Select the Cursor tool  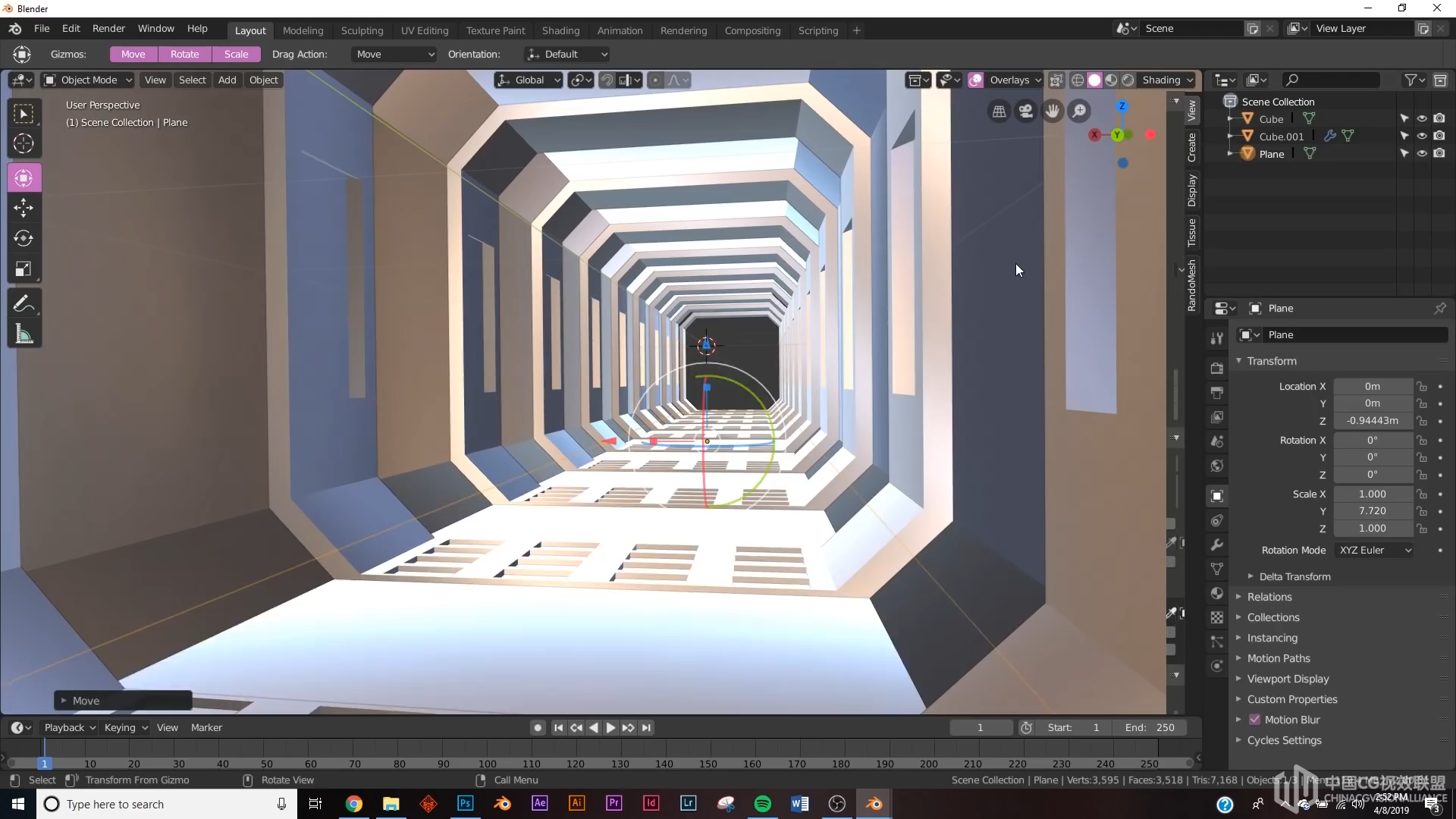[x=24, y=143]
